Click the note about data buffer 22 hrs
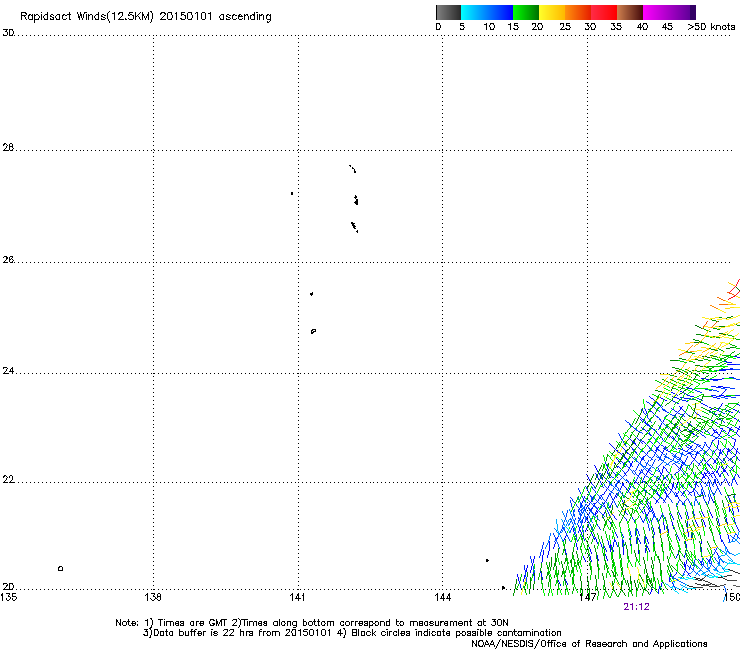The image size is (740, 650). (237, 633)
